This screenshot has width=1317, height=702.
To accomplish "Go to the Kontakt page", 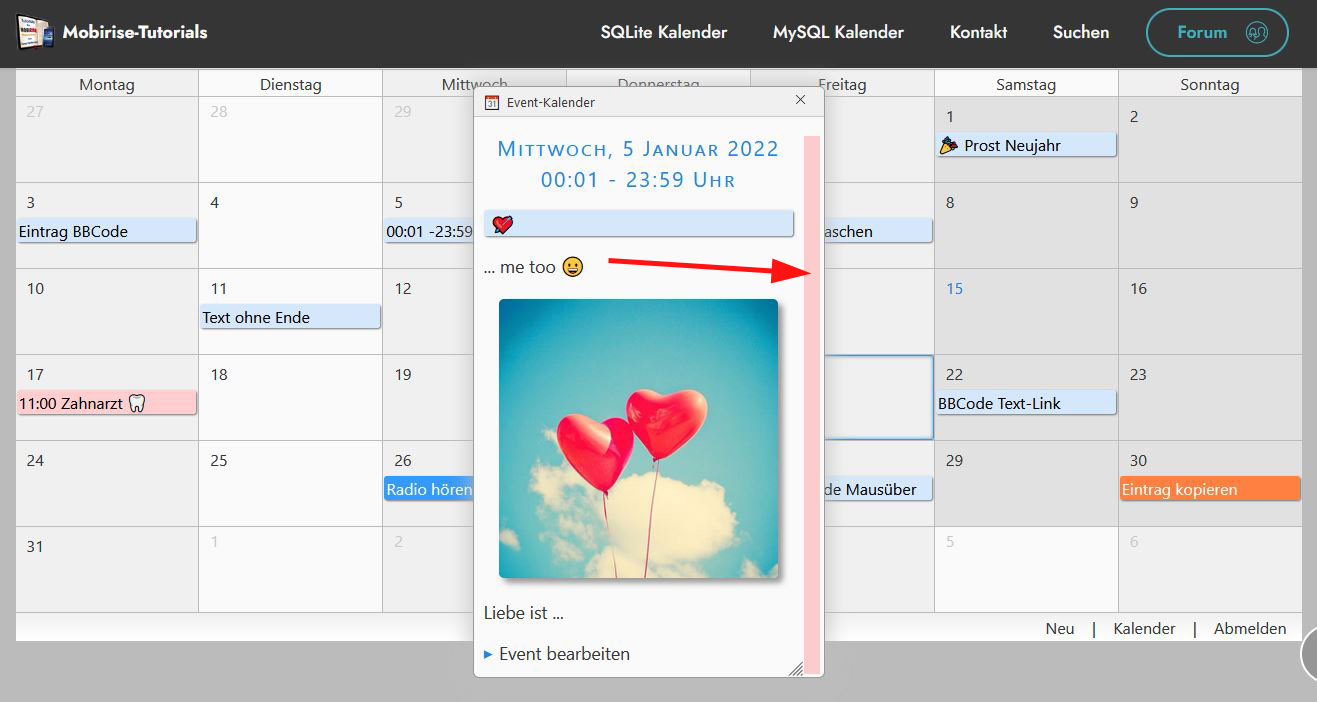I will [x=978, y=32].
